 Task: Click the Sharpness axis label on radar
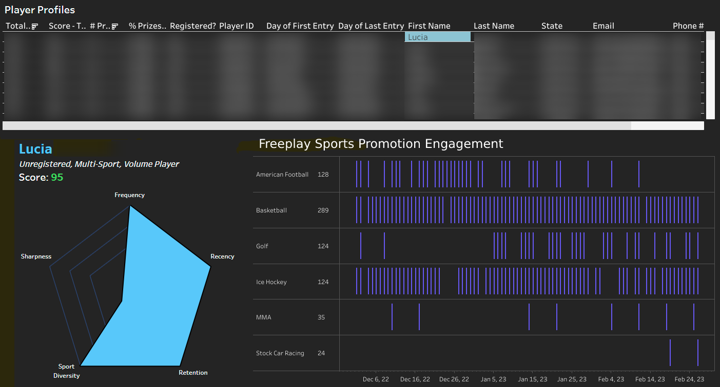36,257
